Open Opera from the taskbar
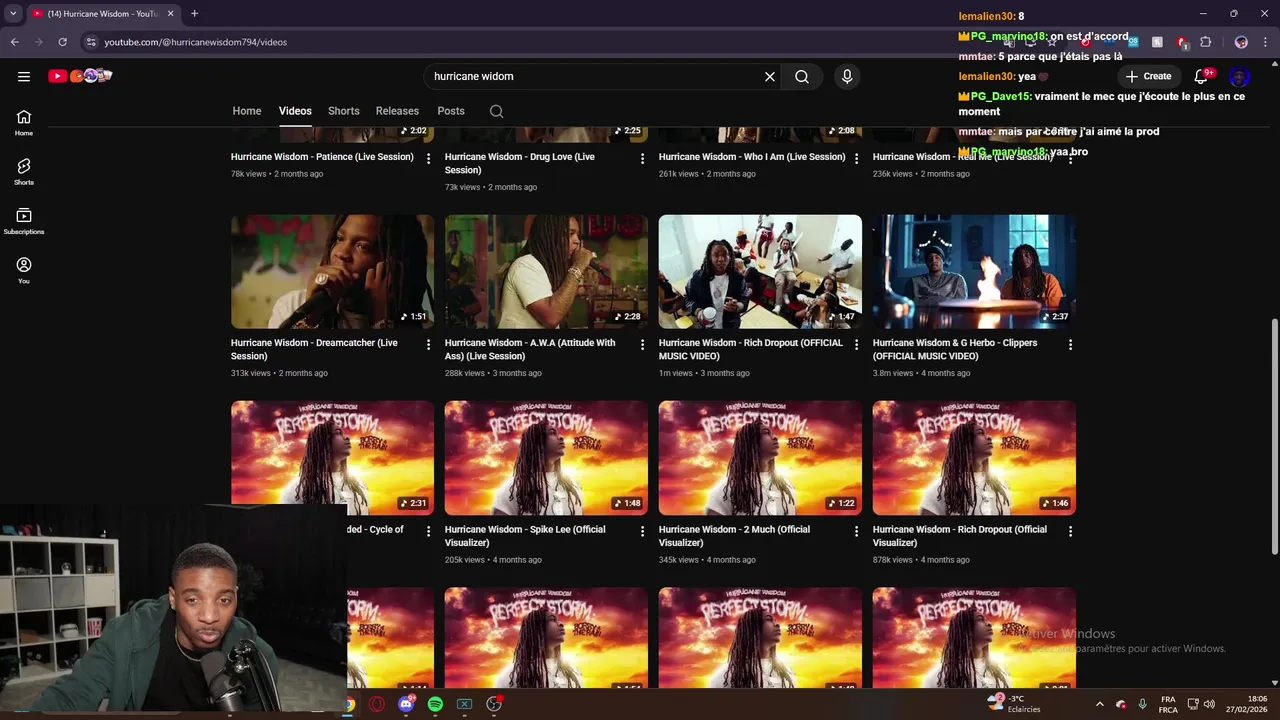The height and width of the screenshot is (720, 1280). pos(377,704)
